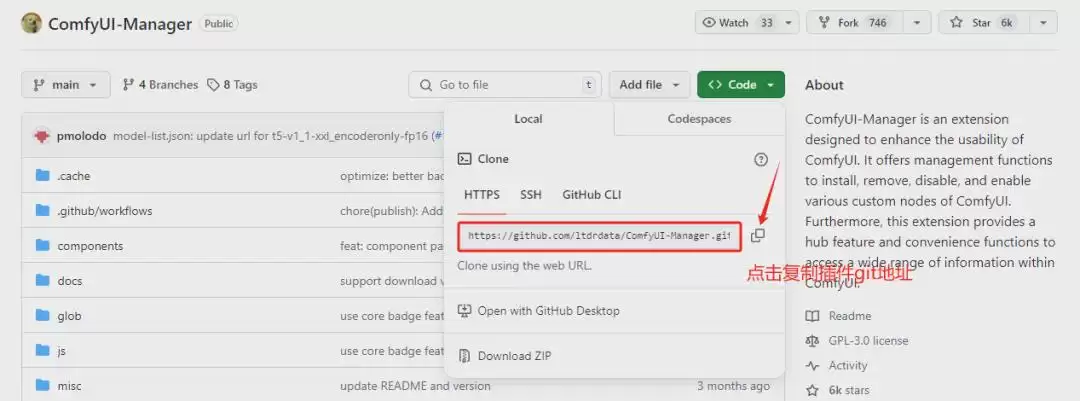Screen dimensions: 1080x401
Task: Click the Open with GitHub Desktop icon
Action: click(465, 311)
